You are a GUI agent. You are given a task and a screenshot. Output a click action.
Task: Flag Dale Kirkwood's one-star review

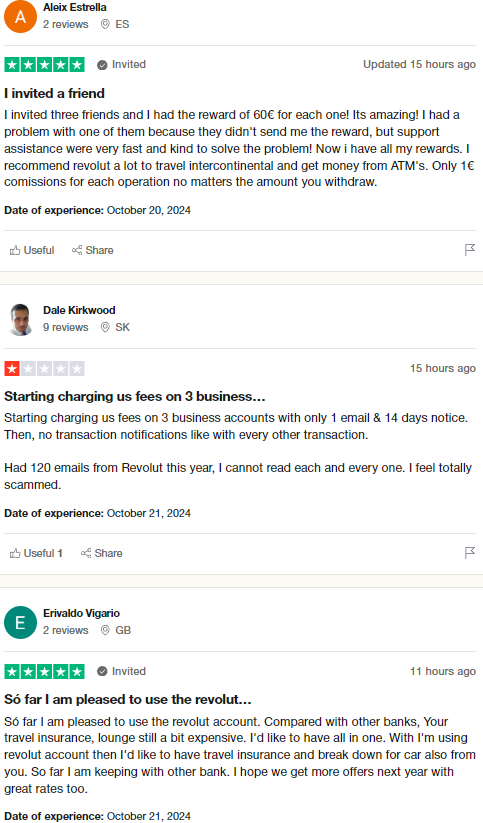pos(470,553)
